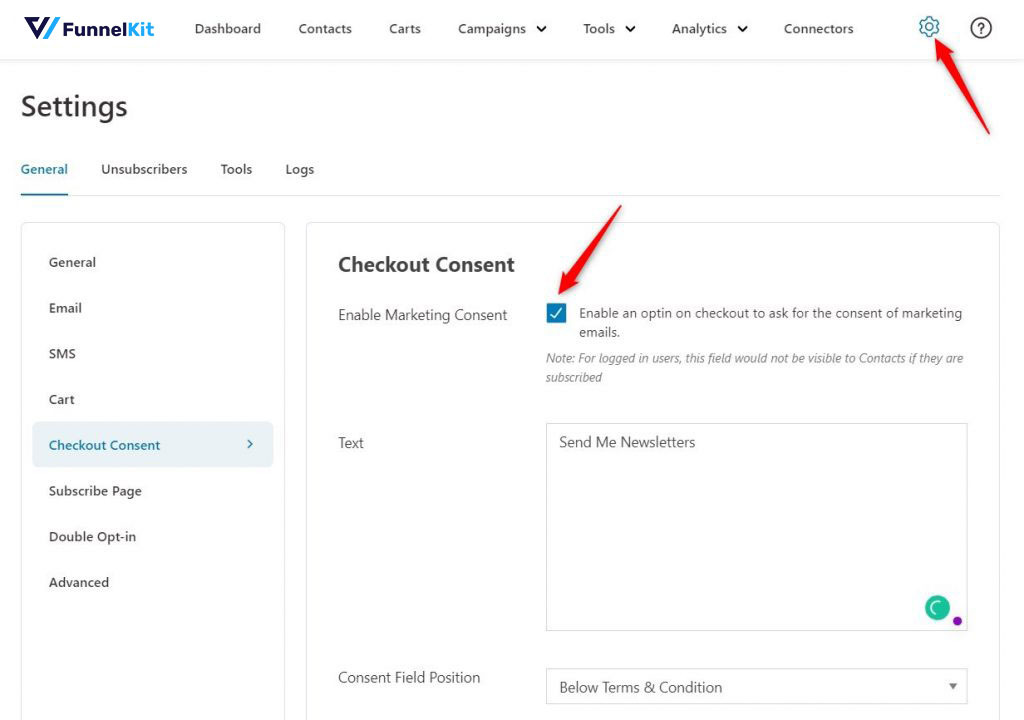Go to Contacts in the top navigation

325,29
